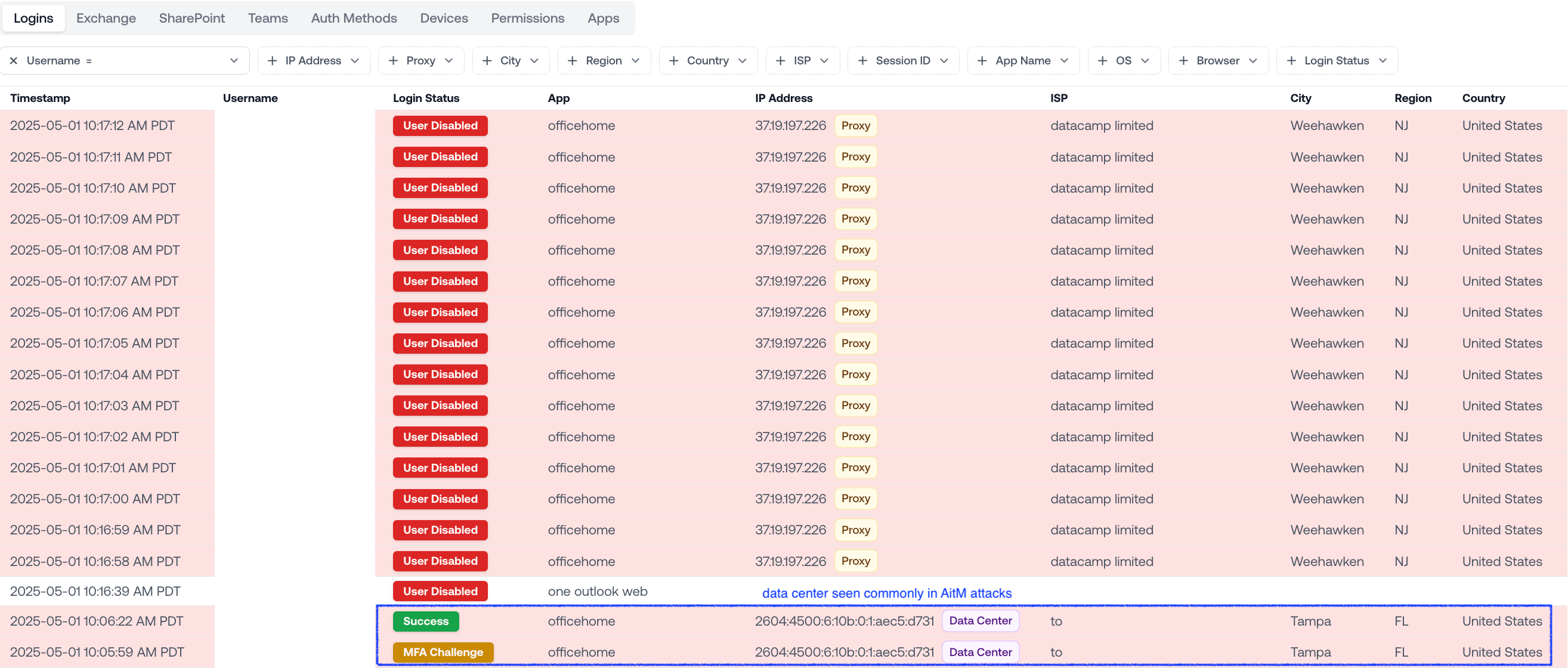The image size is (1568, 668).
Task: Open the Apps tab
Action: pyautogui.click(x=603, y=18)
